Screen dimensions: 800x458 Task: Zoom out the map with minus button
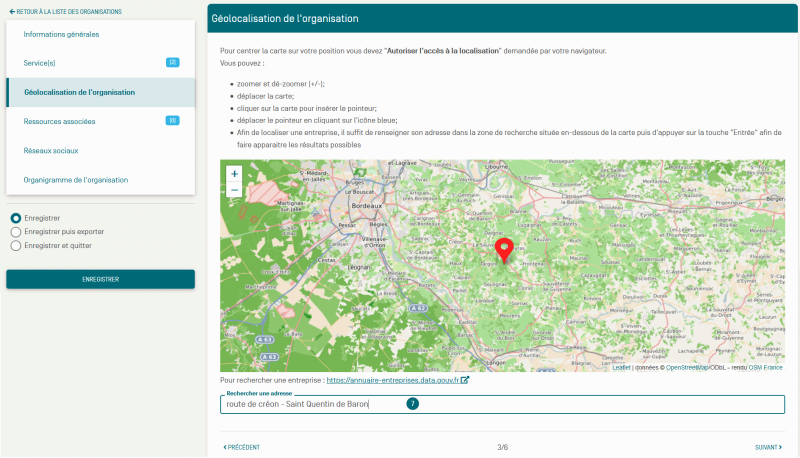[x=234, y=189]
